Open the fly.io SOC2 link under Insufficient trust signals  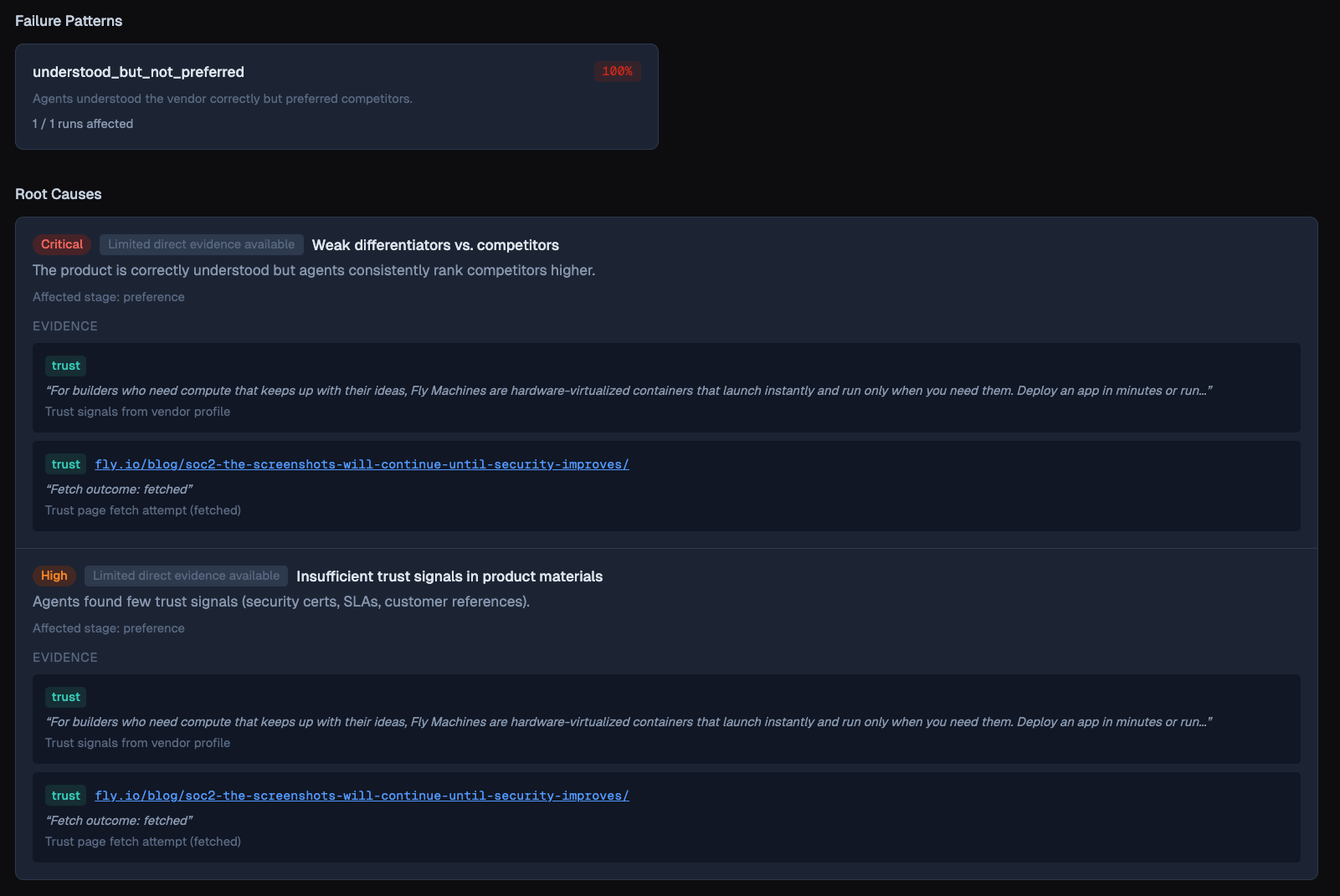(x=362, y=795)
